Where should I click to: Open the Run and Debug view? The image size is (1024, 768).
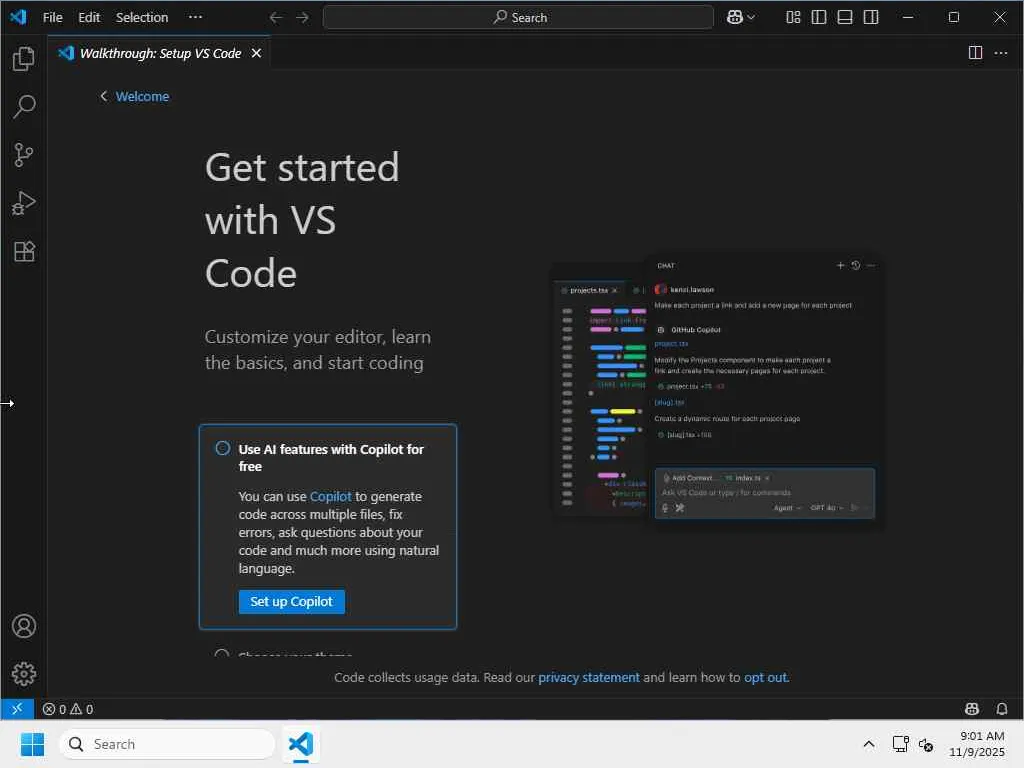pos(24,203)
